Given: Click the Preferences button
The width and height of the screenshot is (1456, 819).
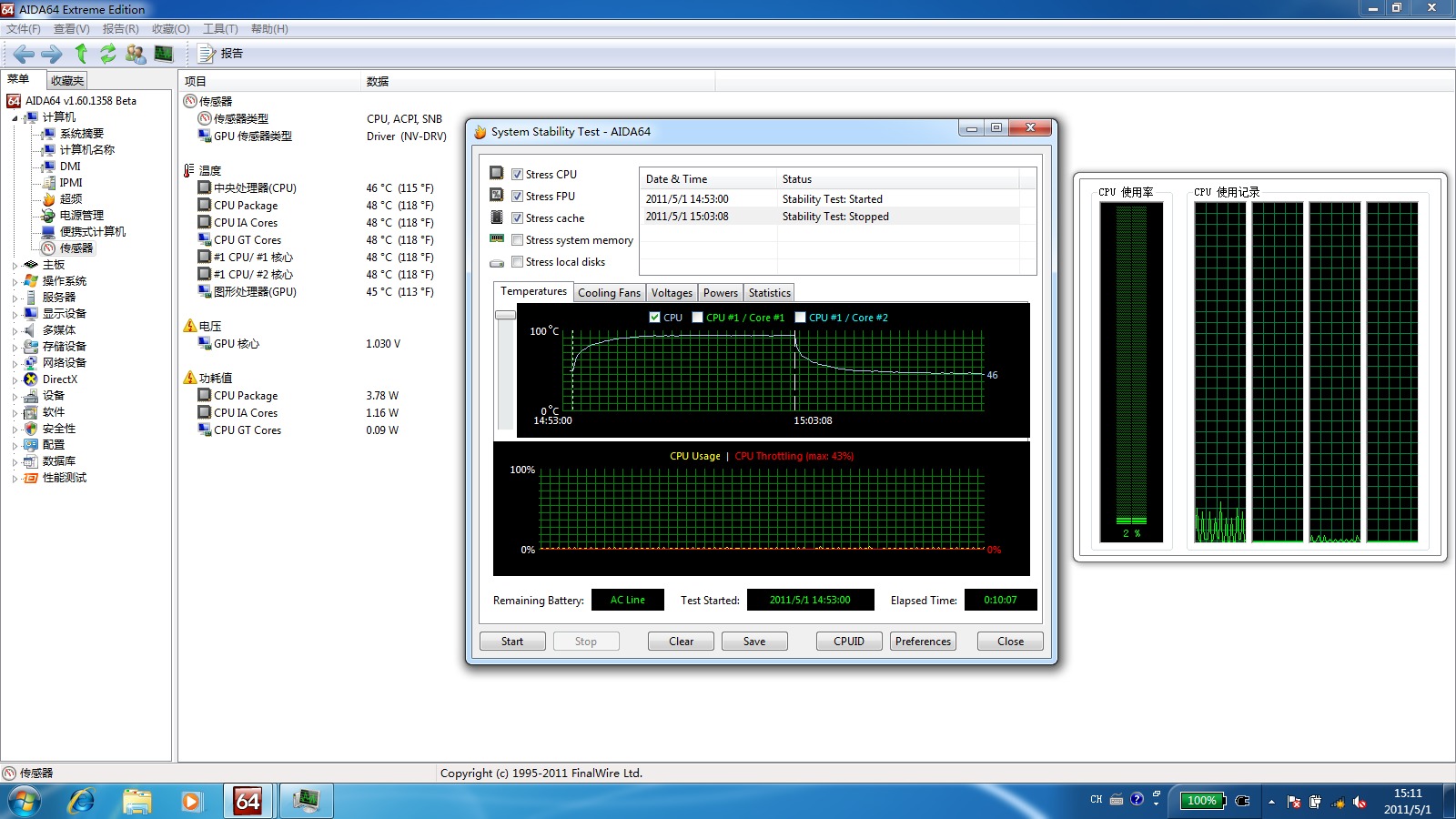Looking at the screenshot, I should point(923,642).
